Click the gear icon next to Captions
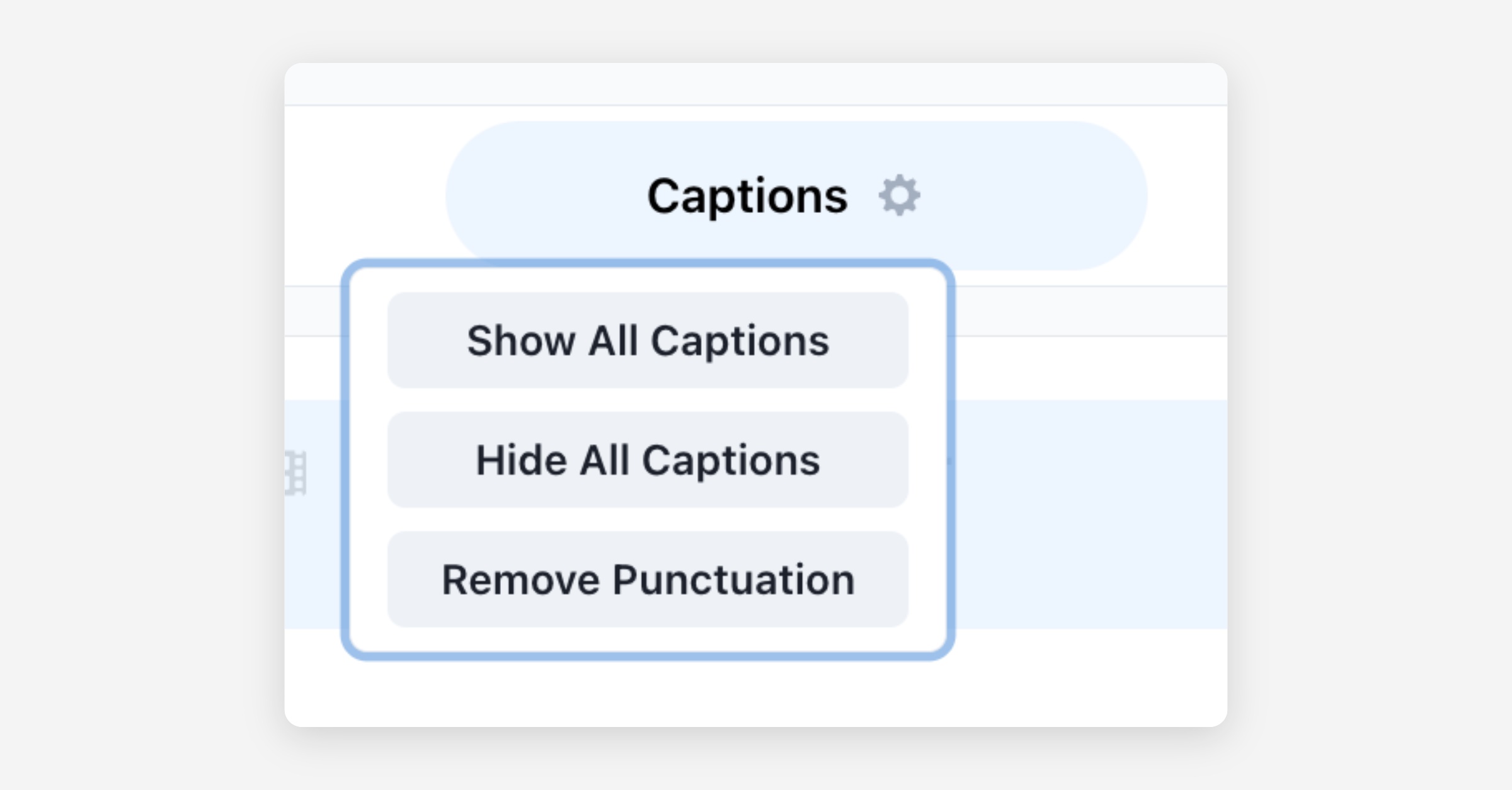Viewport: 1512px width, 790px height. coord(899,195)
